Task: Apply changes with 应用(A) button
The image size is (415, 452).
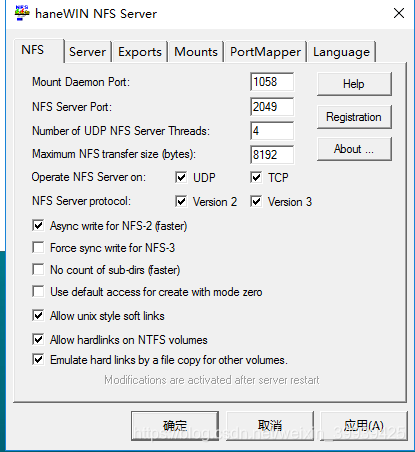Action: (364, 426)
